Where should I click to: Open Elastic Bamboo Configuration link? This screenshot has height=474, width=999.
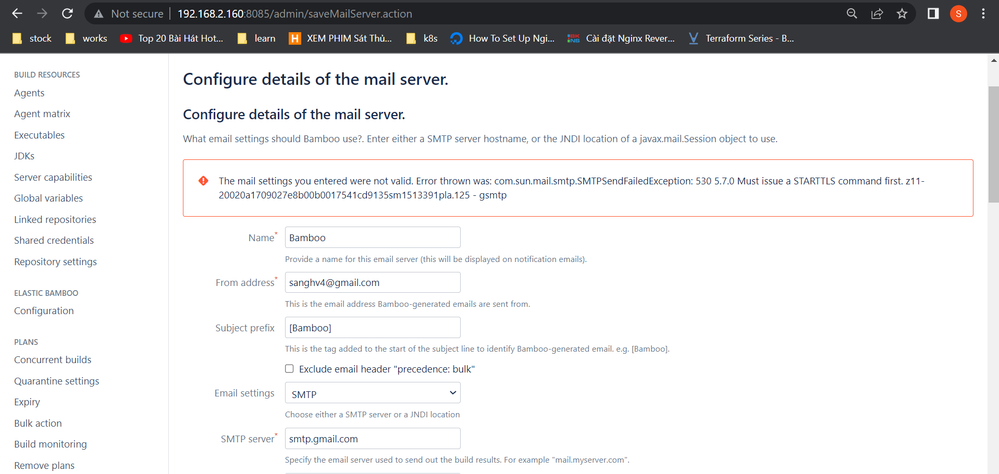[44, 311]
